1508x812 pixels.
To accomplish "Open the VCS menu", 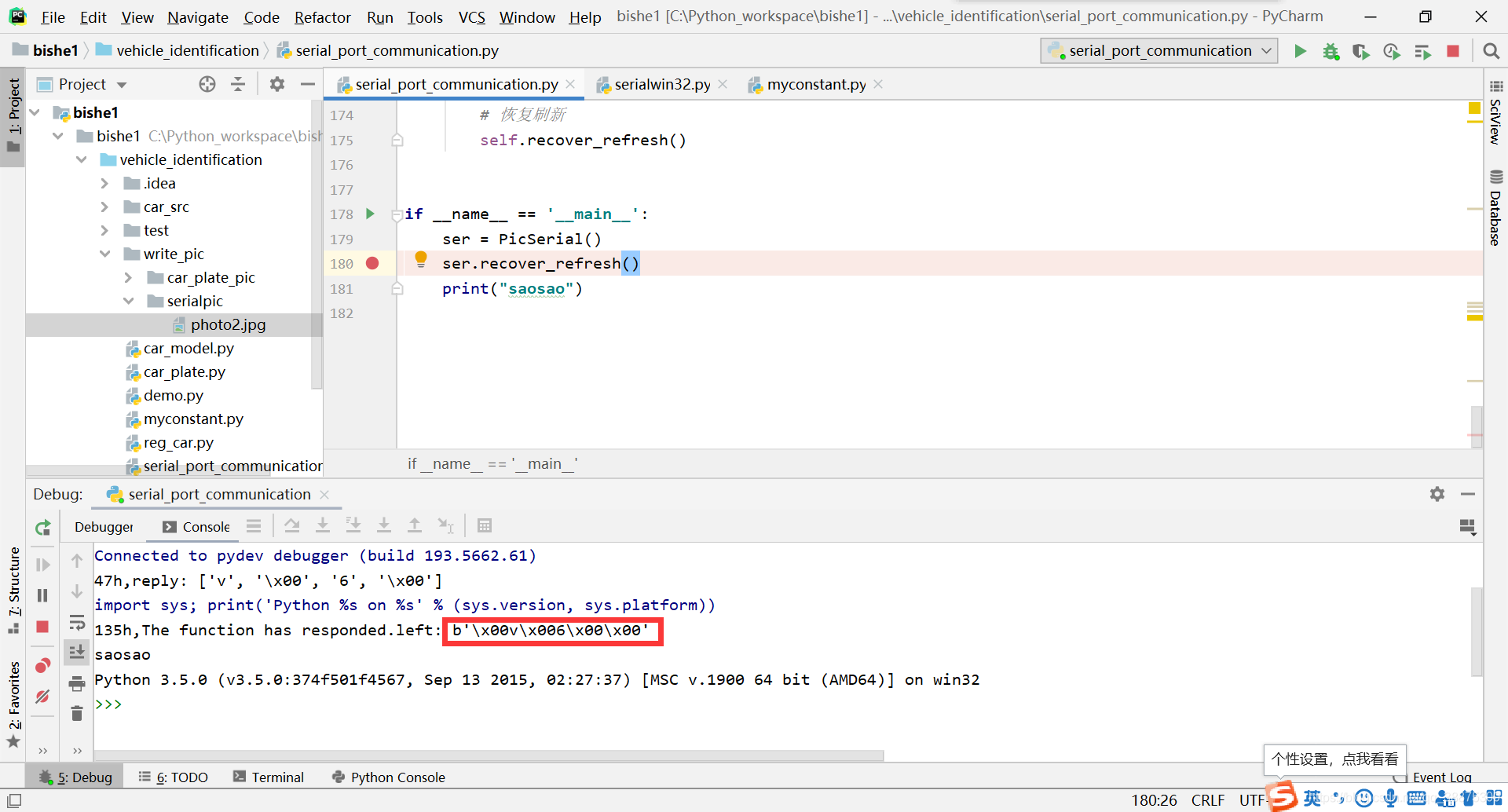I will [x=471, y=17].
